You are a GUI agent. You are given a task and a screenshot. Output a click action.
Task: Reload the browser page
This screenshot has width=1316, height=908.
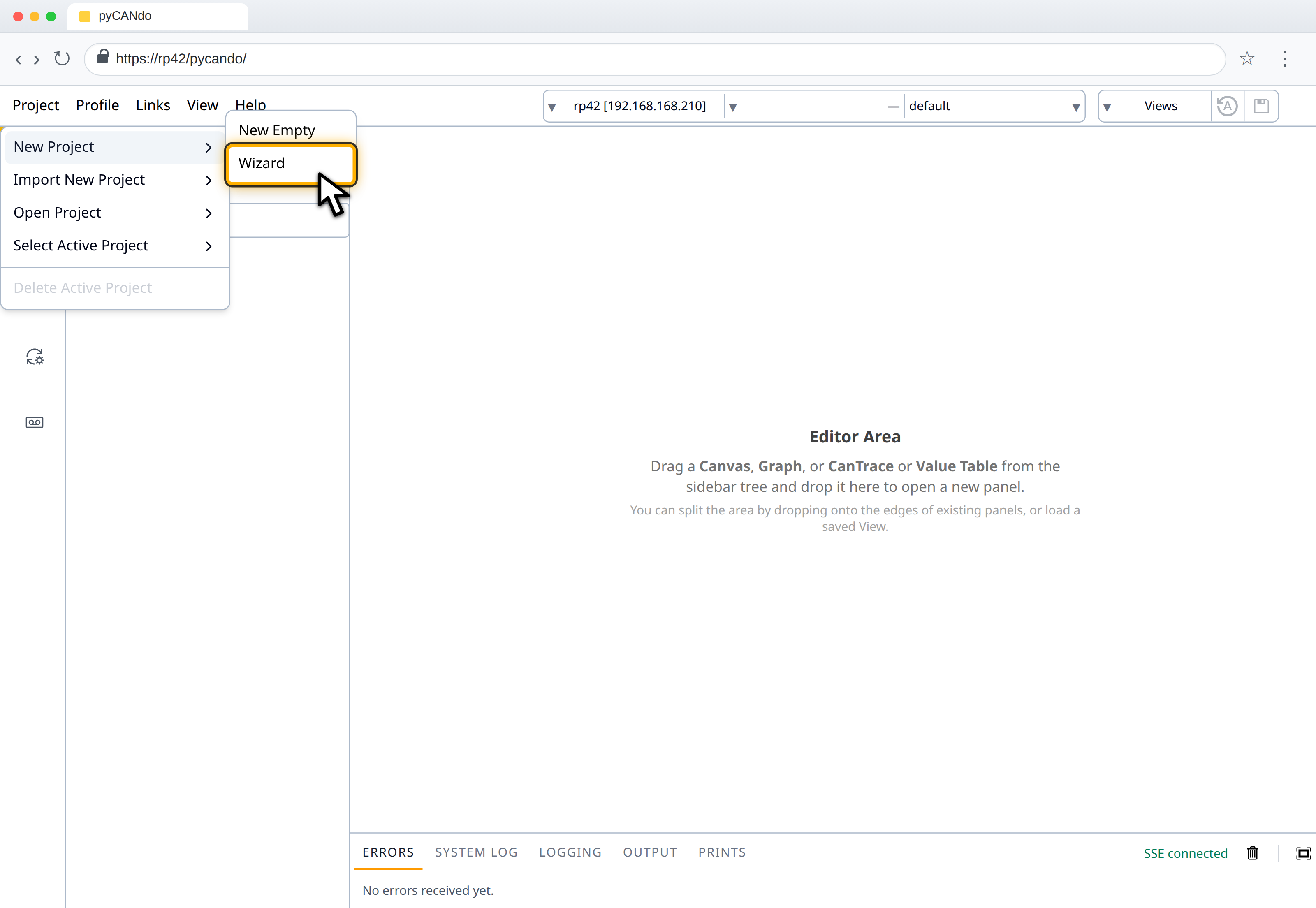[62, 58]
